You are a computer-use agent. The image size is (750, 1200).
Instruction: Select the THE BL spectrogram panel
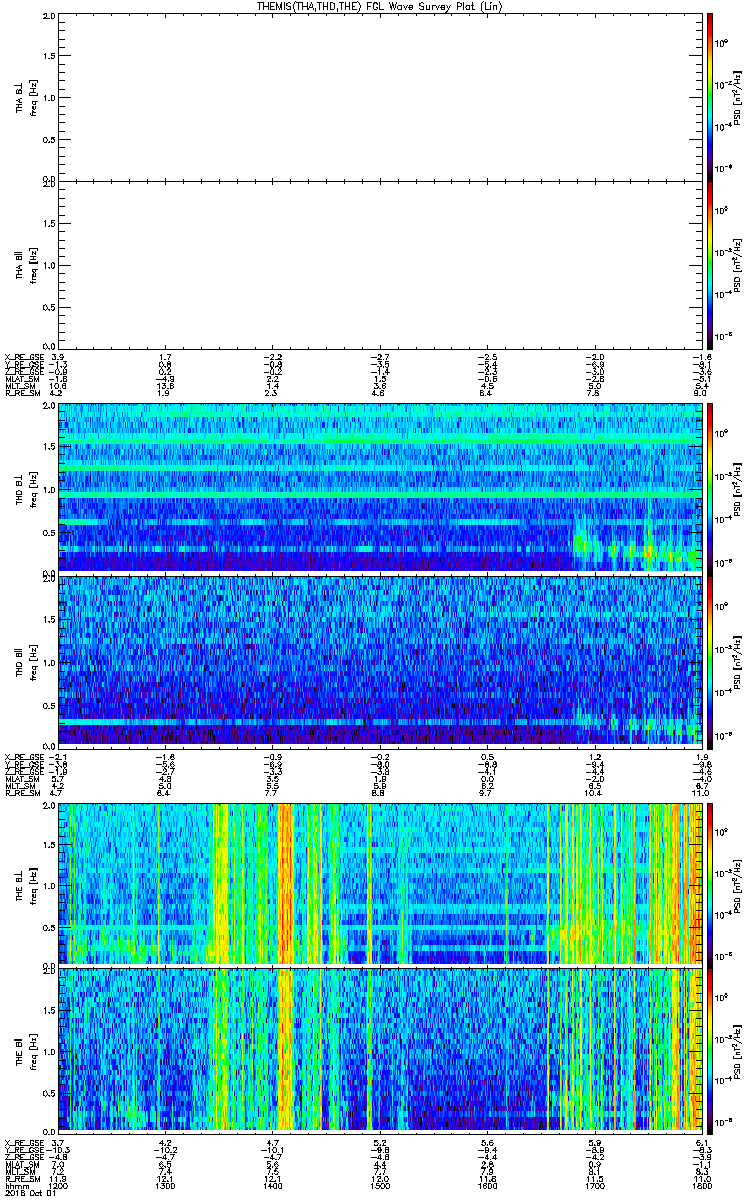[x=379, y=883]
